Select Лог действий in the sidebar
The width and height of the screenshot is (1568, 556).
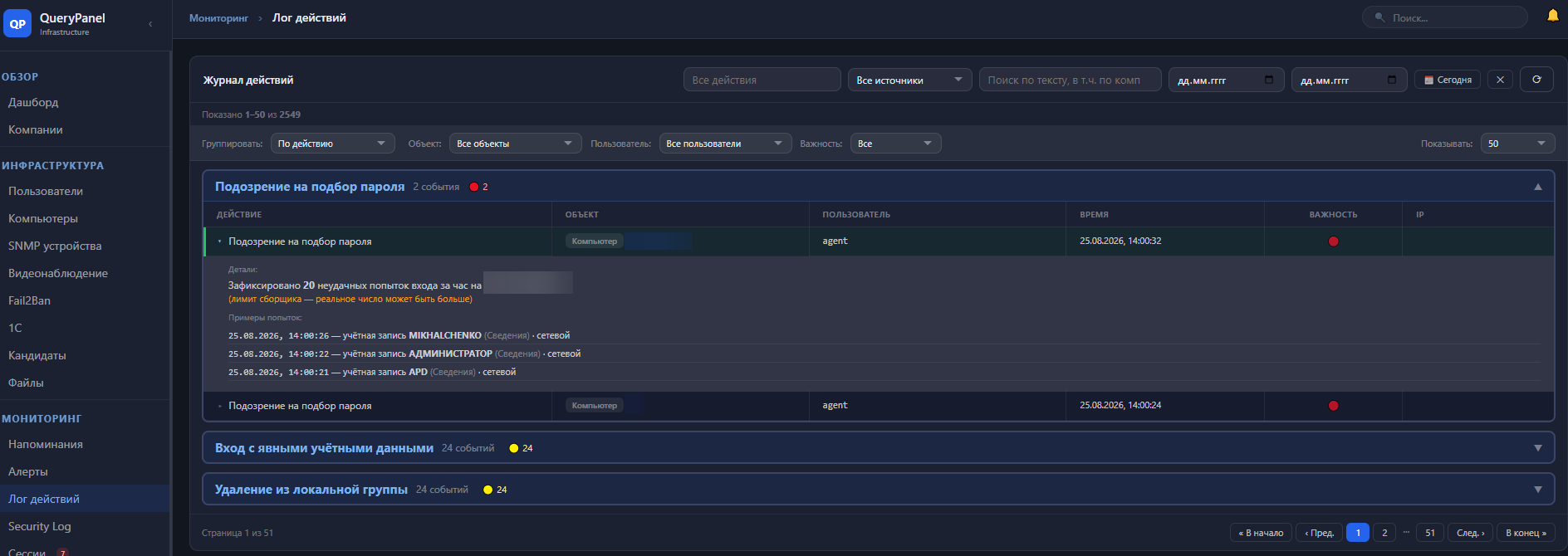tap(85, 499)
